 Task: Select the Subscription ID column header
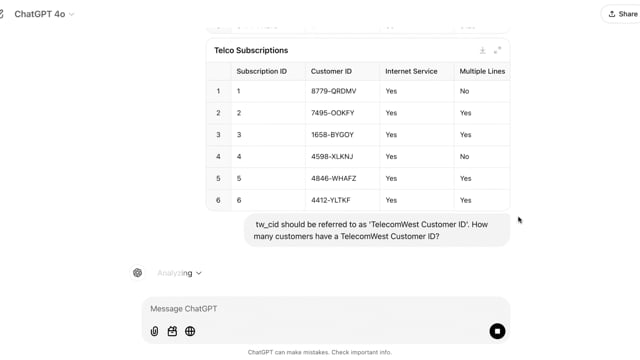pos(262,71)
